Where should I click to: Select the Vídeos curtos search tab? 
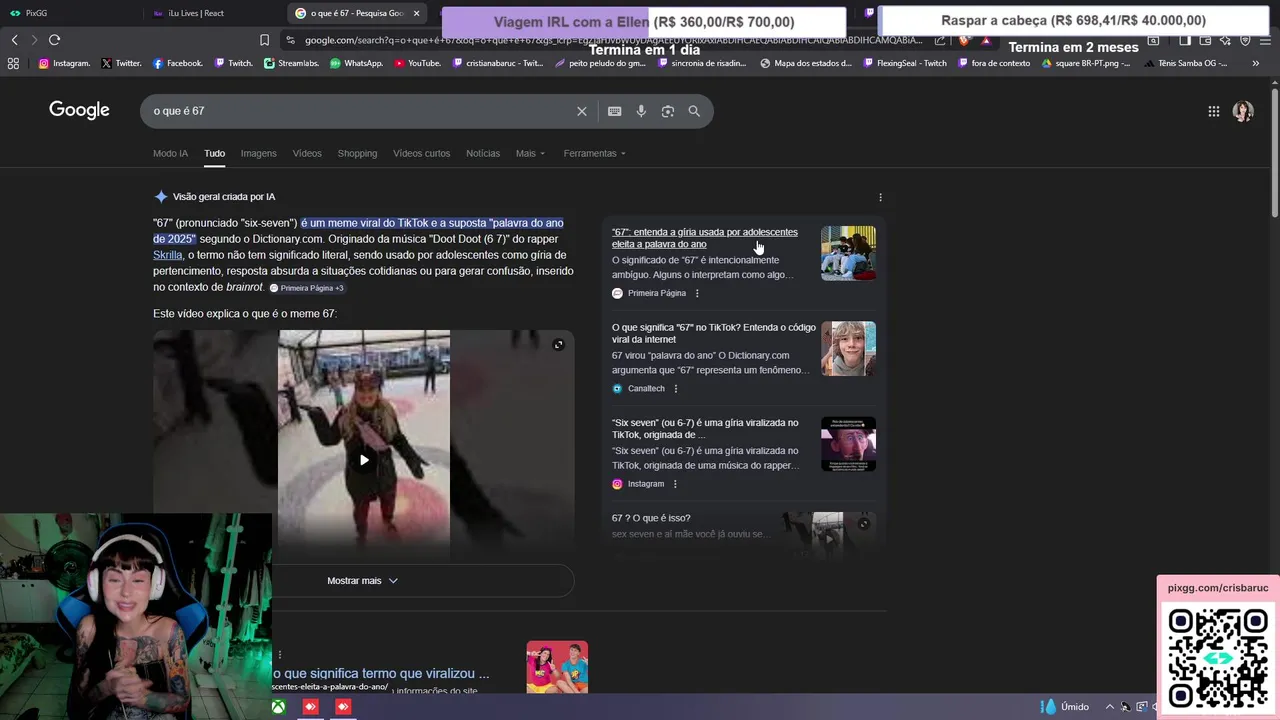[421, 153]
